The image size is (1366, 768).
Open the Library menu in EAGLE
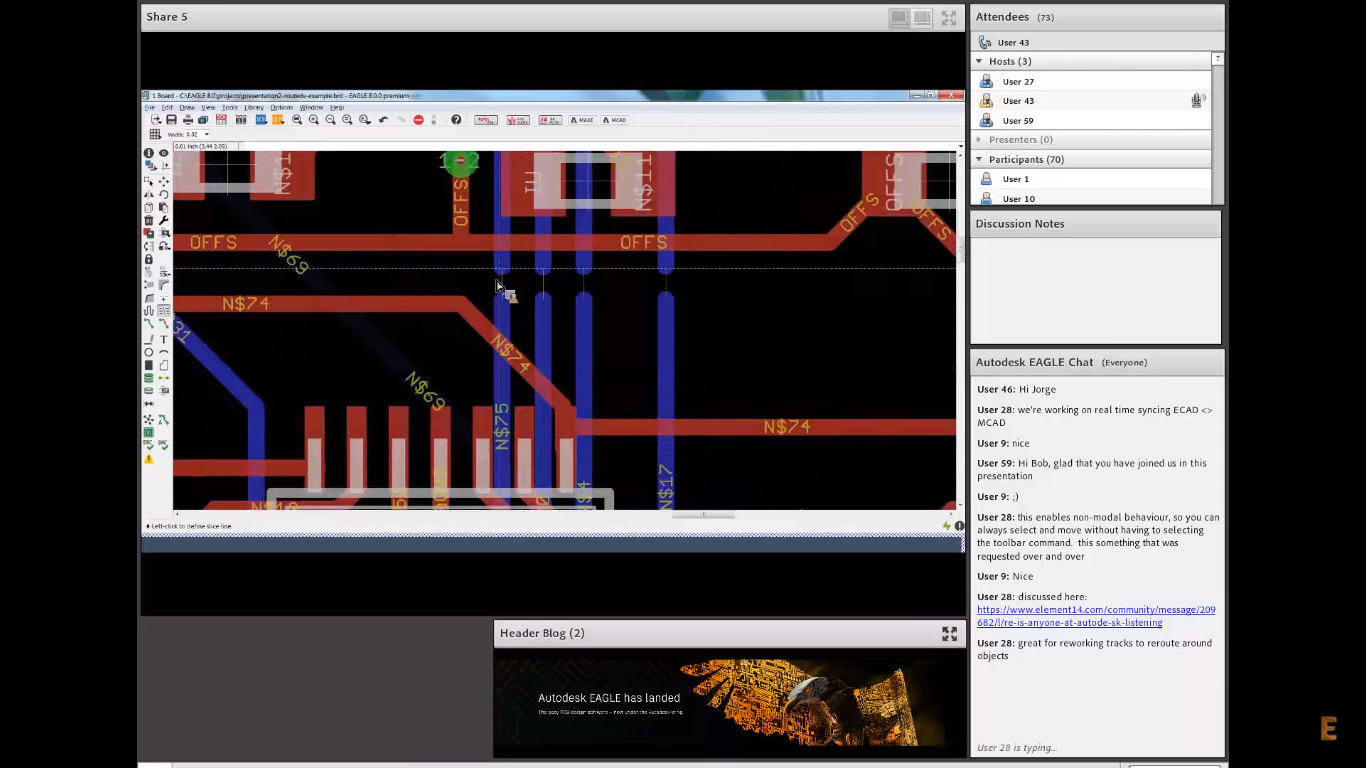254,107
